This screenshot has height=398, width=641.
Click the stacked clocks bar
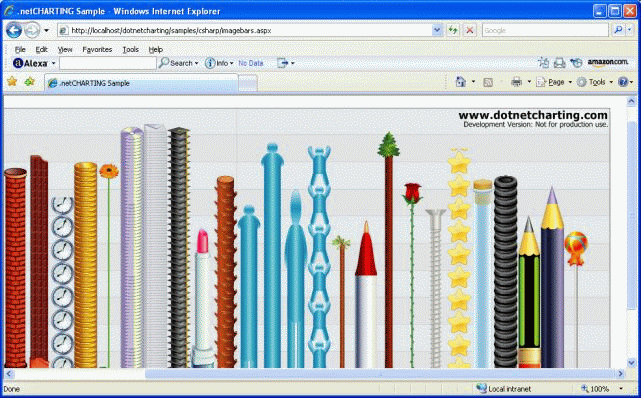(62, 282)
